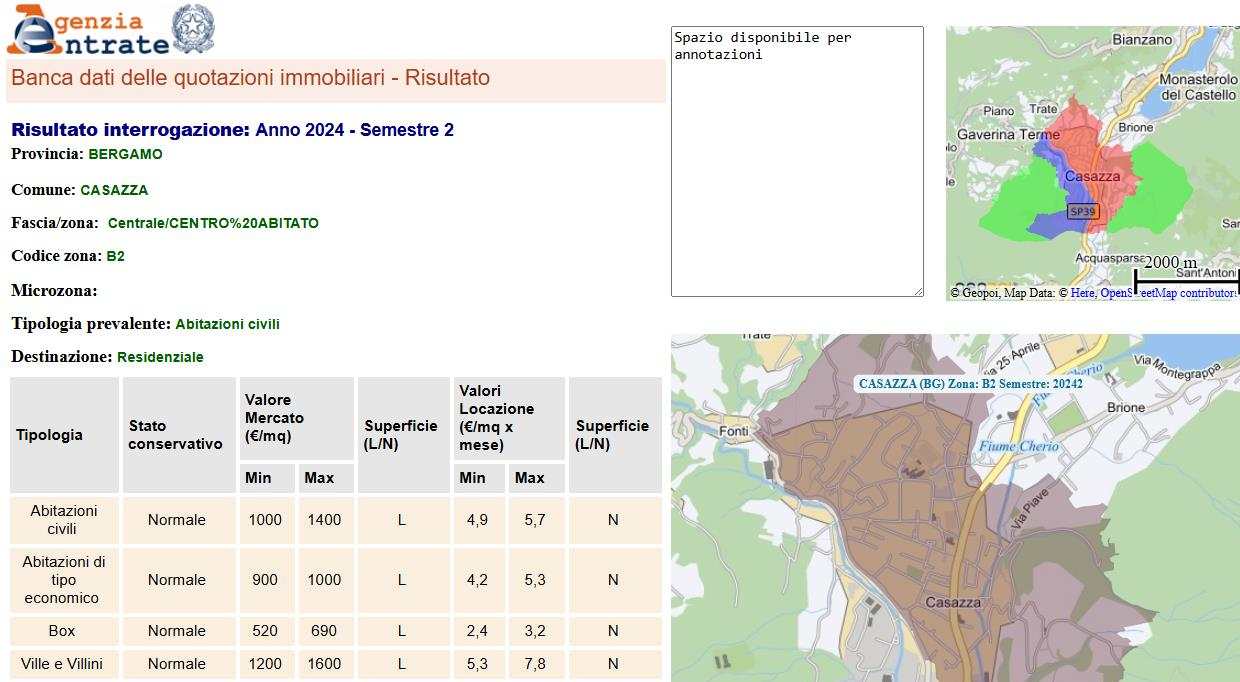Select the Ville e Villini row label
This screenshot has height=682, width=1240.
tap(64, 664)
